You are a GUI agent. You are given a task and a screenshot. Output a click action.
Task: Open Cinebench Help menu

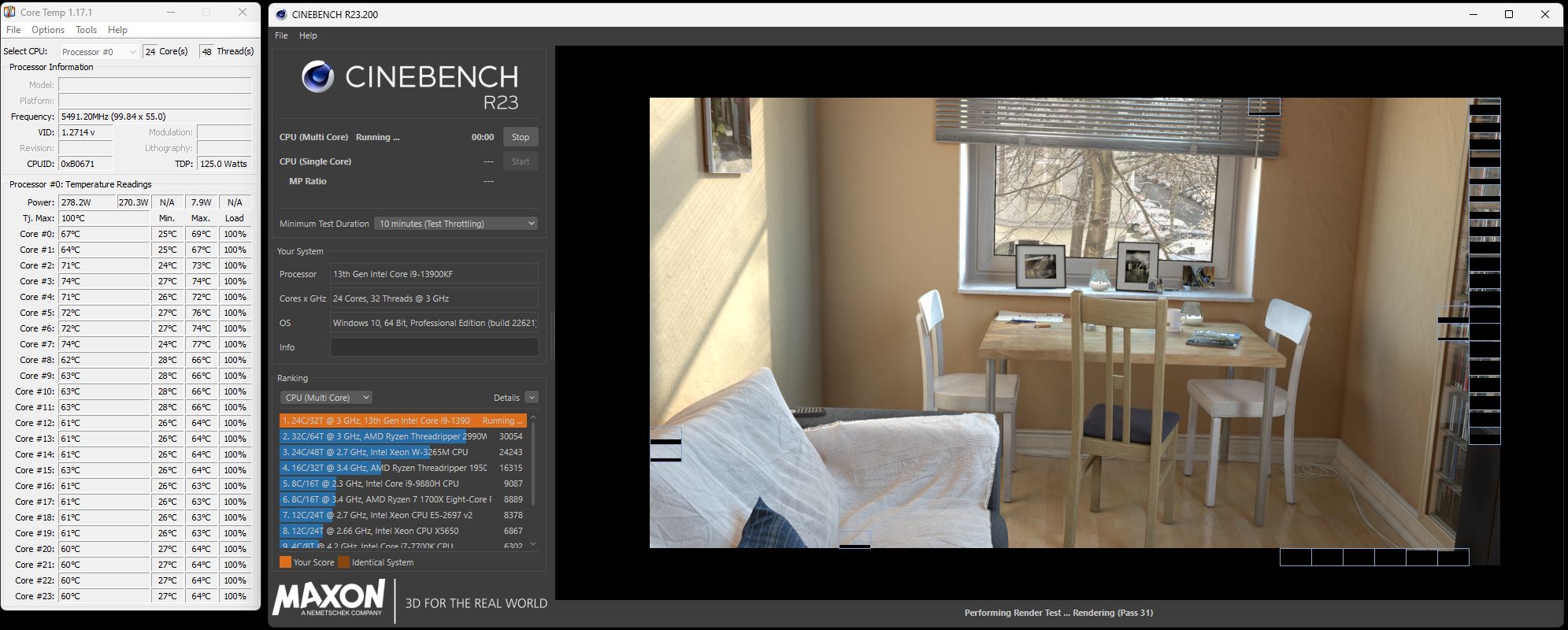click(308, 35)
